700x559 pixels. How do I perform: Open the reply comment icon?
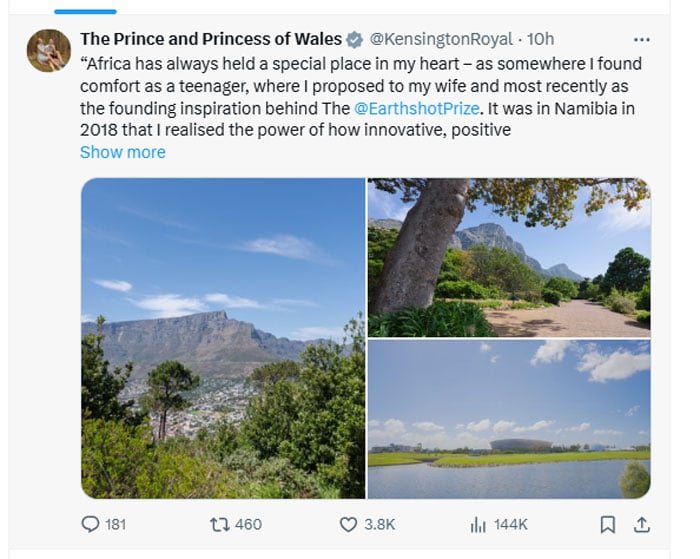coord(90,524)
